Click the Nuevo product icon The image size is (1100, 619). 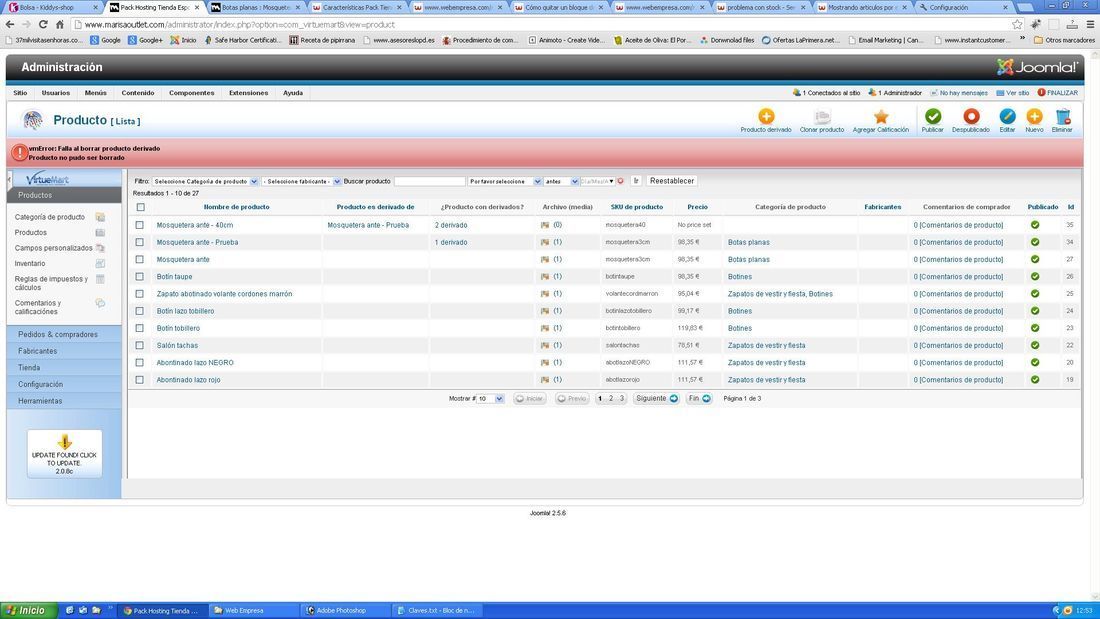(1034, 117)
